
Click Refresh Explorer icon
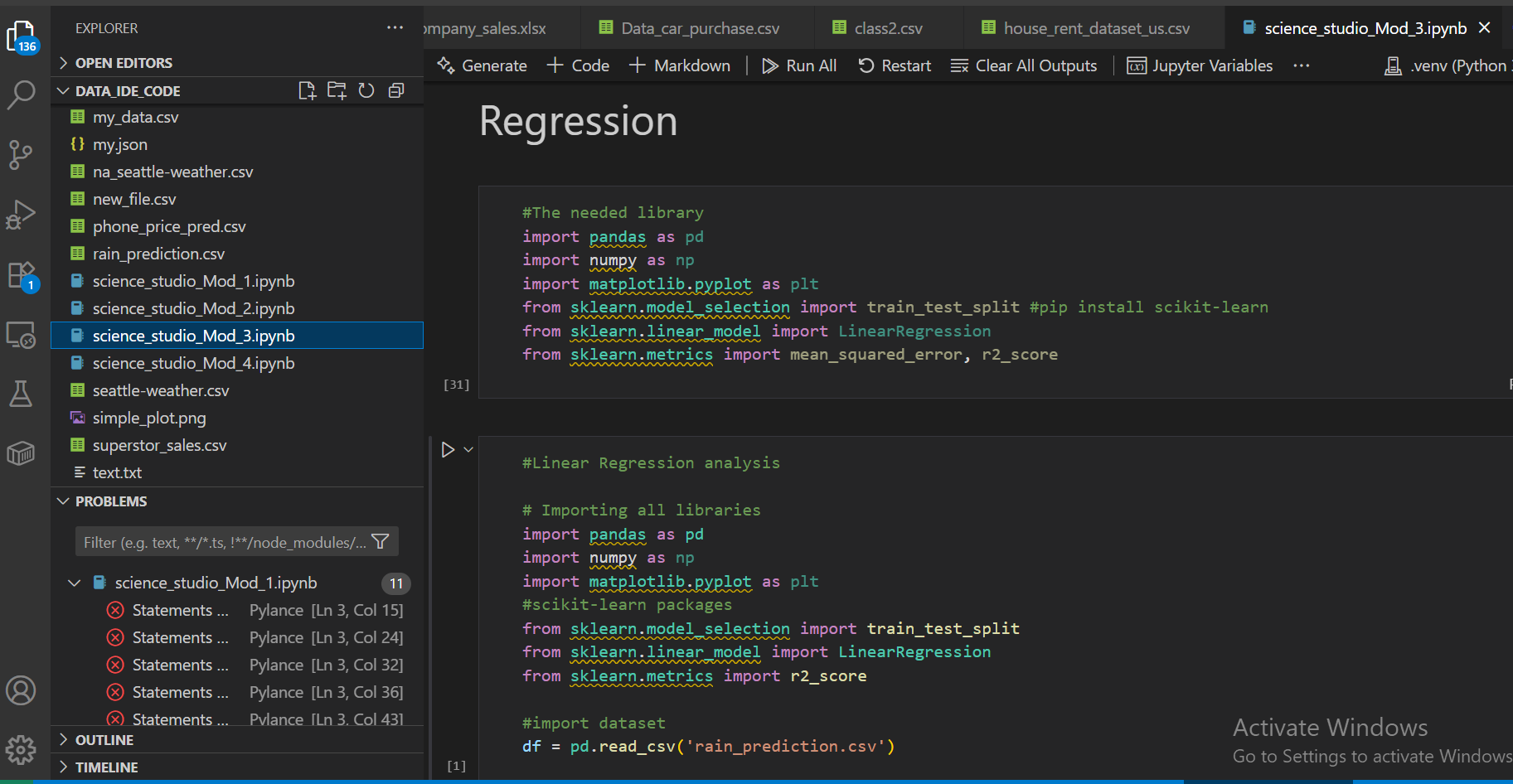[x=366, y=91]
